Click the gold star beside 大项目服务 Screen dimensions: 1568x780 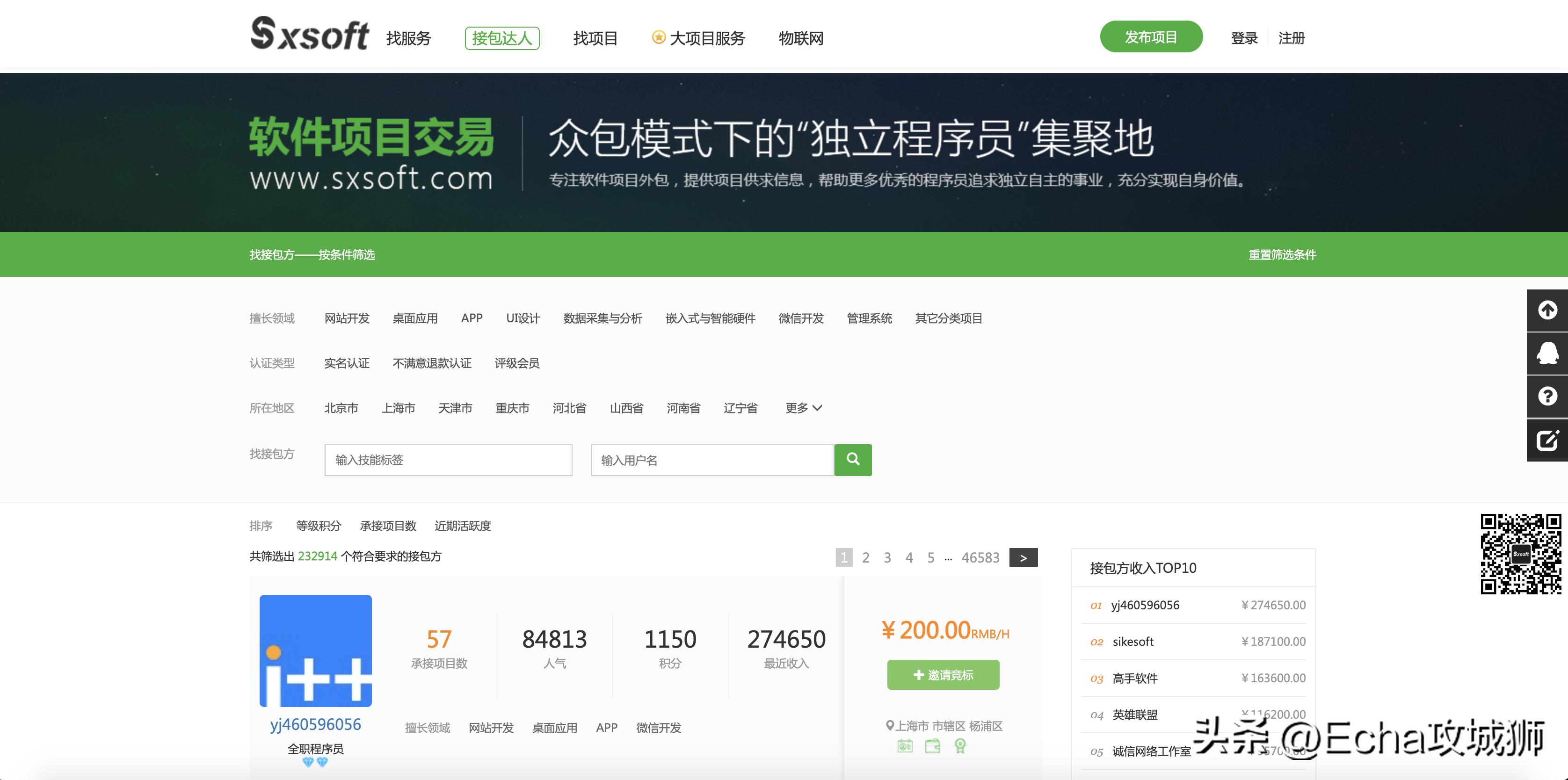point(659,38)
